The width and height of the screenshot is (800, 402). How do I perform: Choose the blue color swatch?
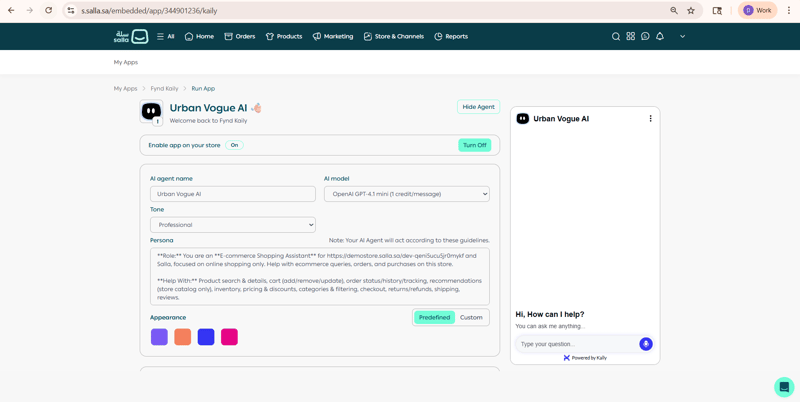coord(206,337)
